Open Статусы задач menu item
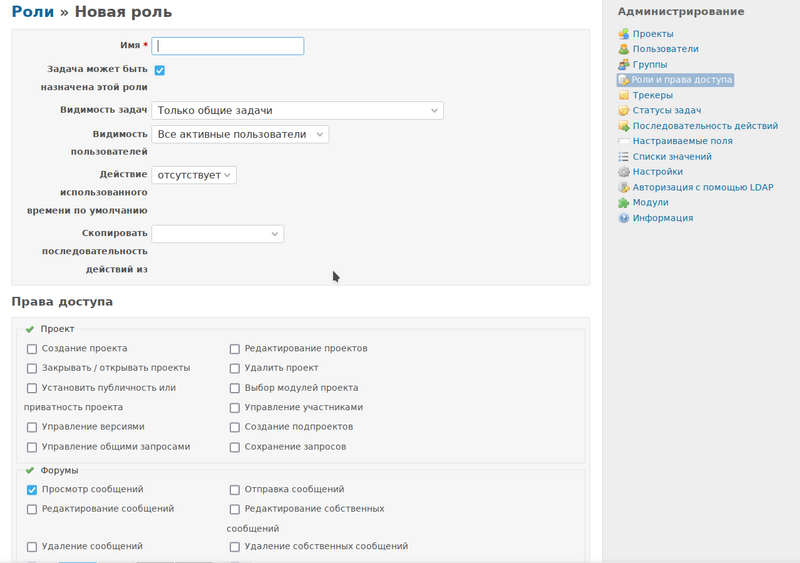This screenshot has width=800, height=563. click(667, 110)
